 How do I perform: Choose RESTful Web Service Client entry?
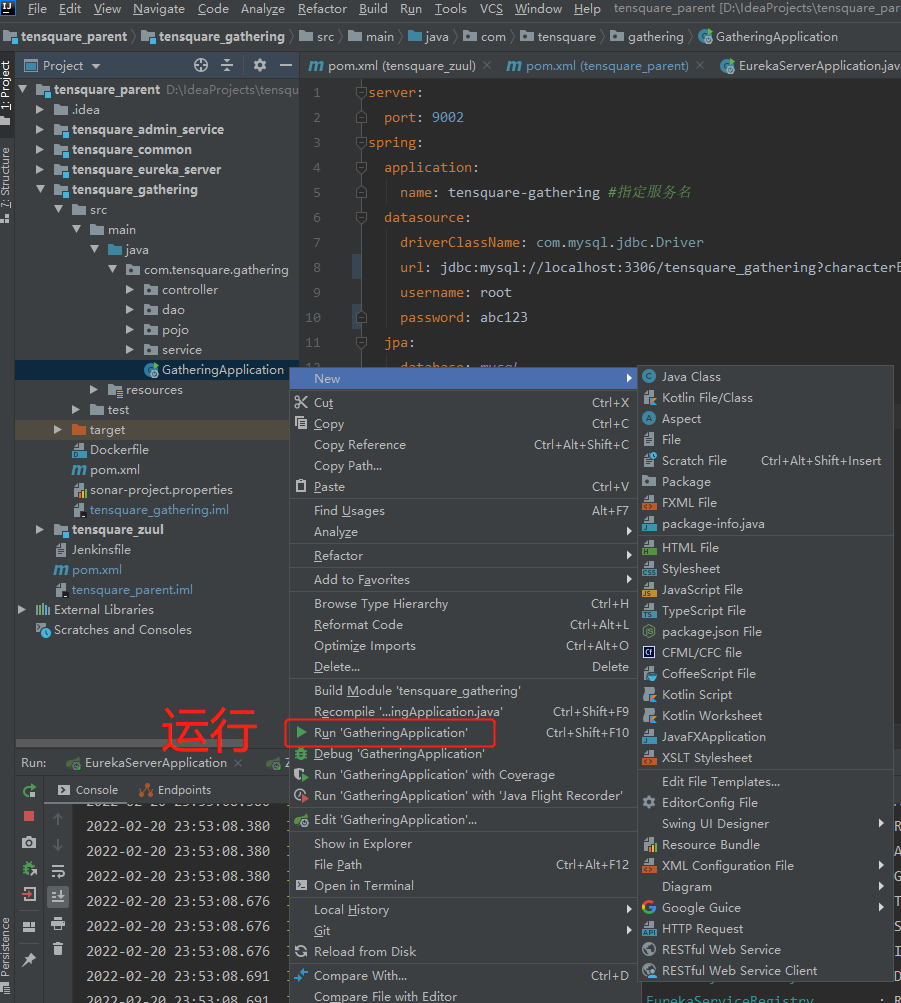point(765,970)
